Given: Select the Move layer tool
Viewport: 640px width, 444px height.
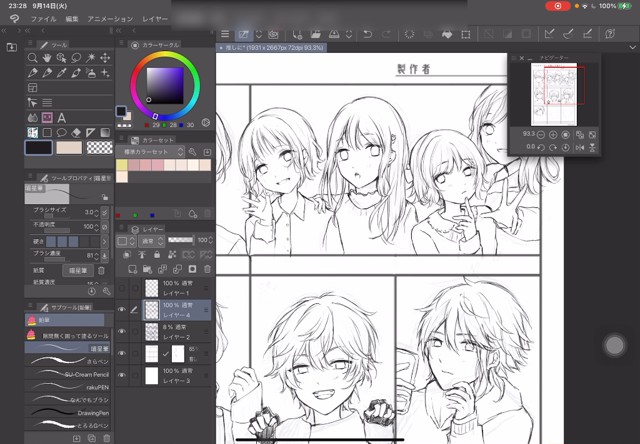Looking at the screenshot, I should coord(105,58).
